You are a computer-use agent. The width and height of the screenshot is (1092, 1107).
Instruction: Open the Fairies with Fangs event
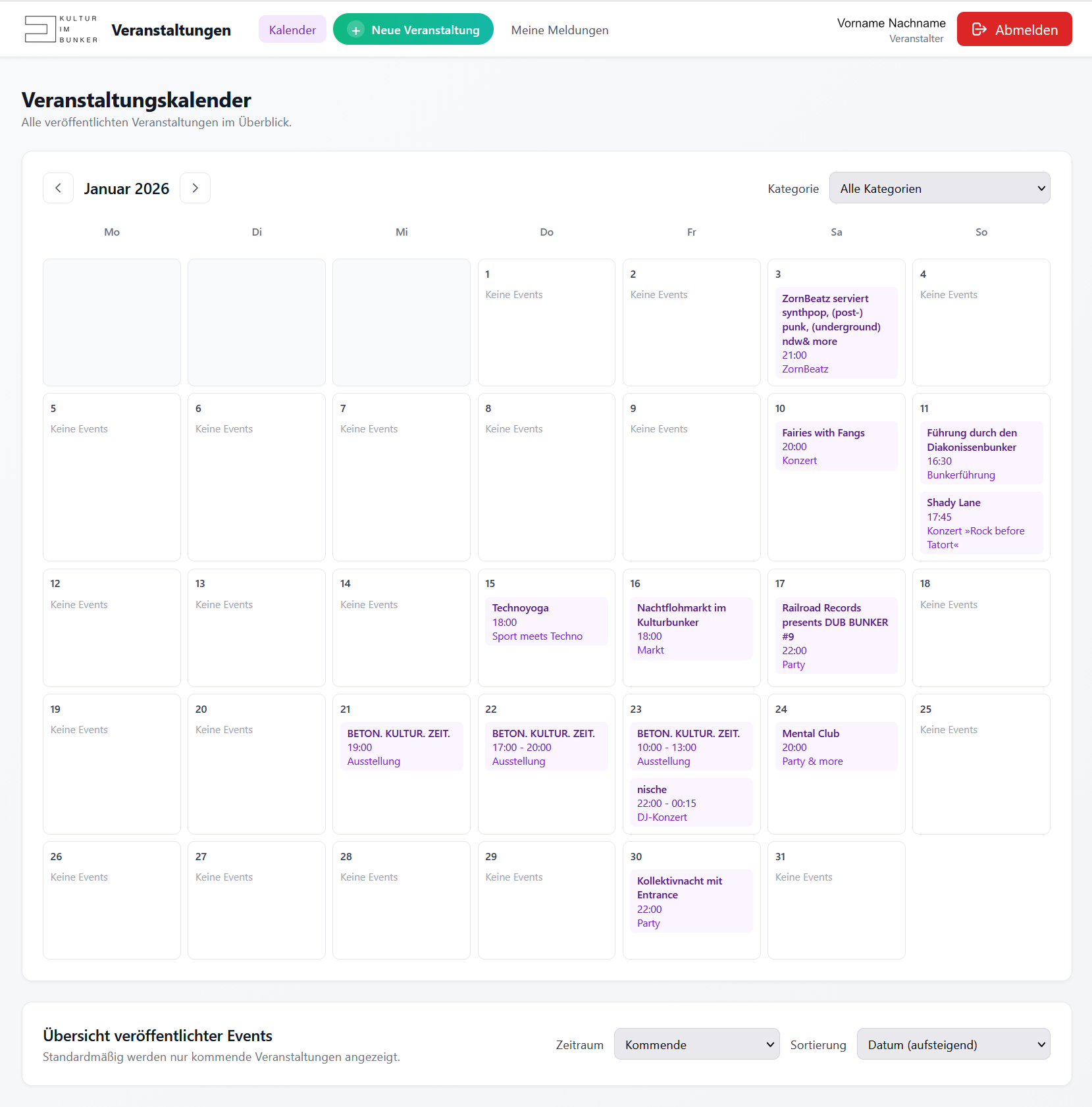(836, 446)
